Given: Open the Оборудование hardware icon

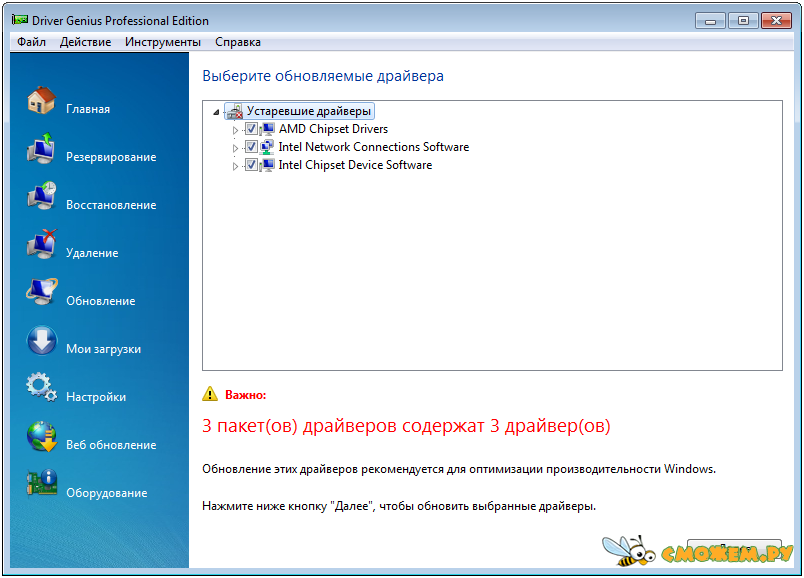Looking at the screenshot, I should coord(42,484).
